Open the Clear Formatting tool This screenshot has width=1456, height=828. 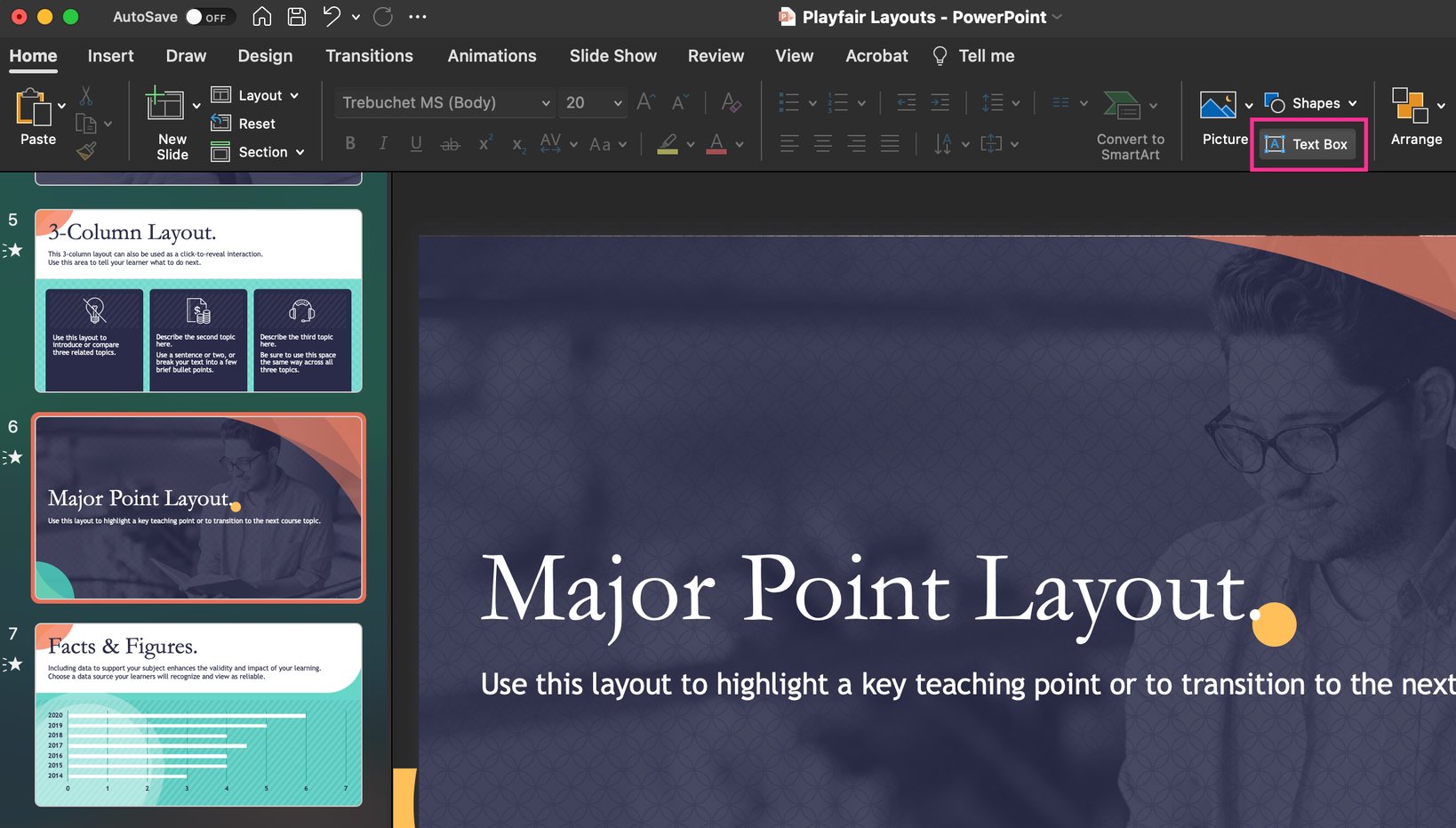(x=731, y=102)
